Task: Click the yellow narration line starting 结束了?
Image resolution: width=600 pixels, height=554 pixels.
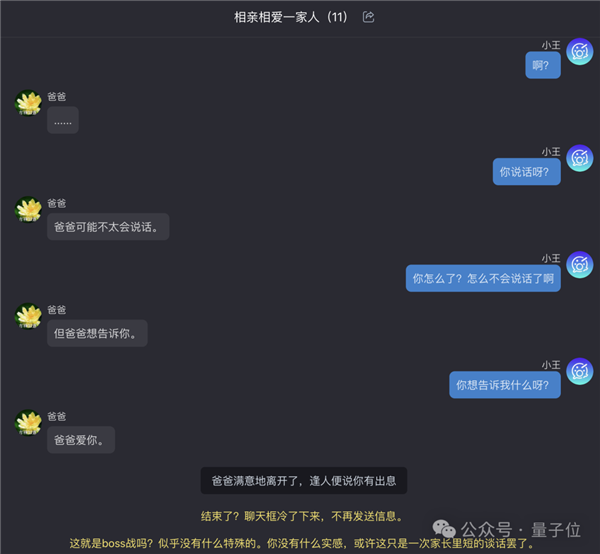Action: pos(302,517)
